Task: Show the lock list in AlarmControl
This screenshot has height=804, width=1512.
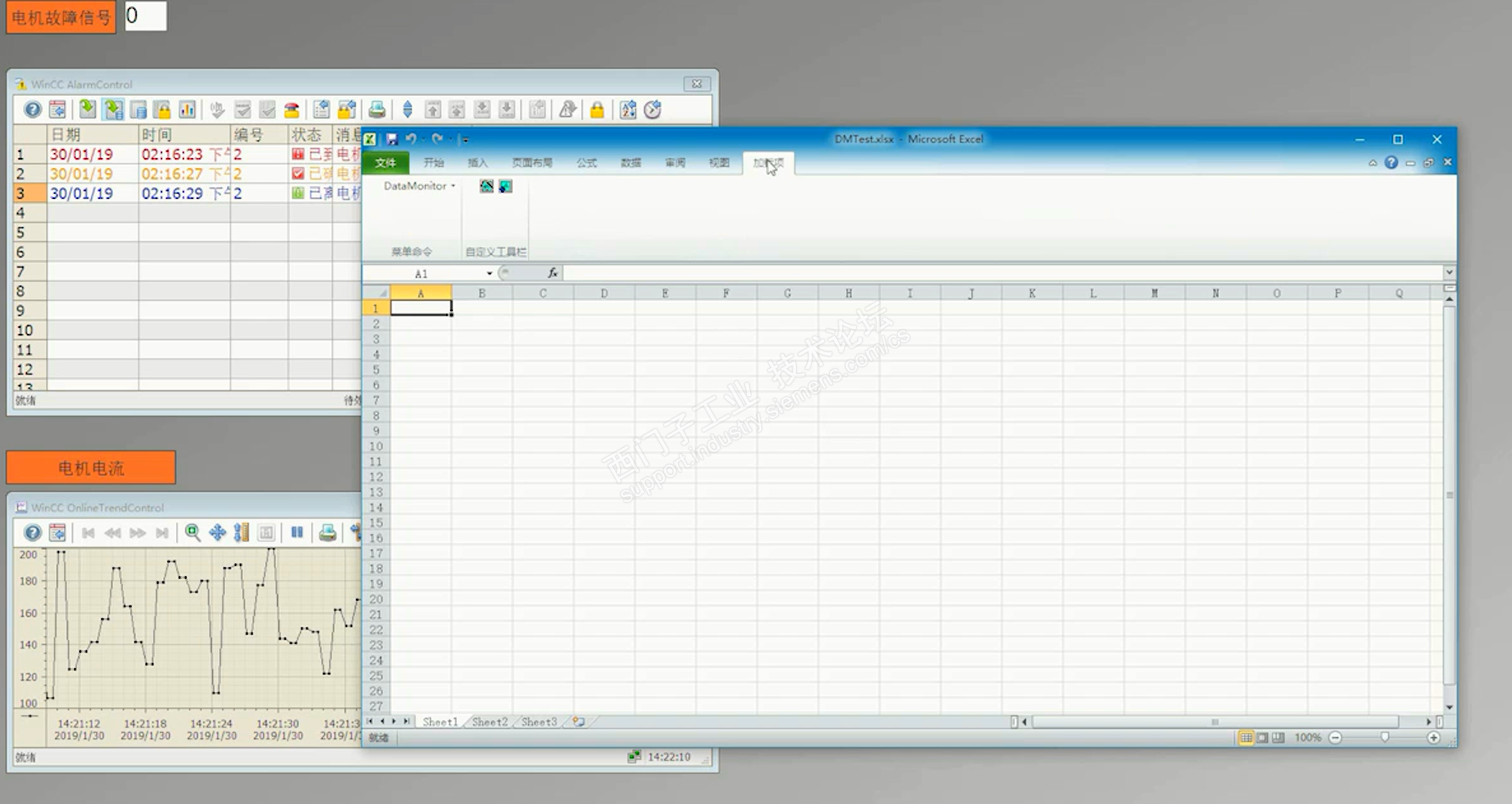Action: point(162,110)
